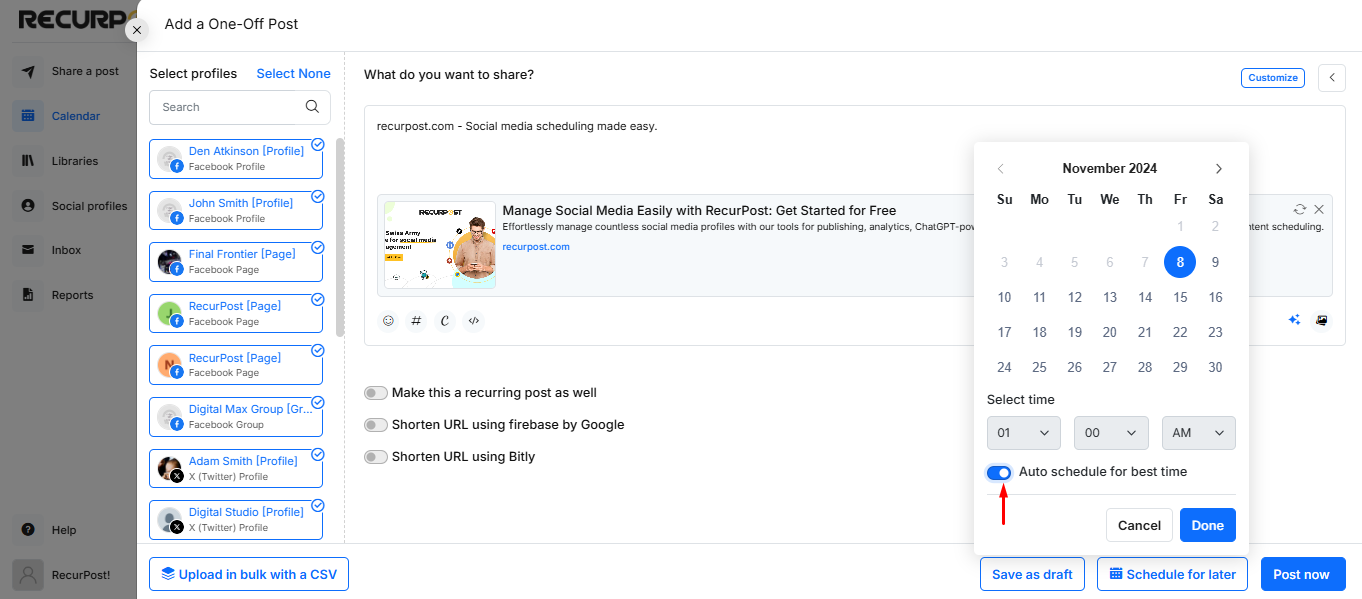Go to previous month in calendar
Screen dimensions: 1362x599
(x=1001, y=169)
